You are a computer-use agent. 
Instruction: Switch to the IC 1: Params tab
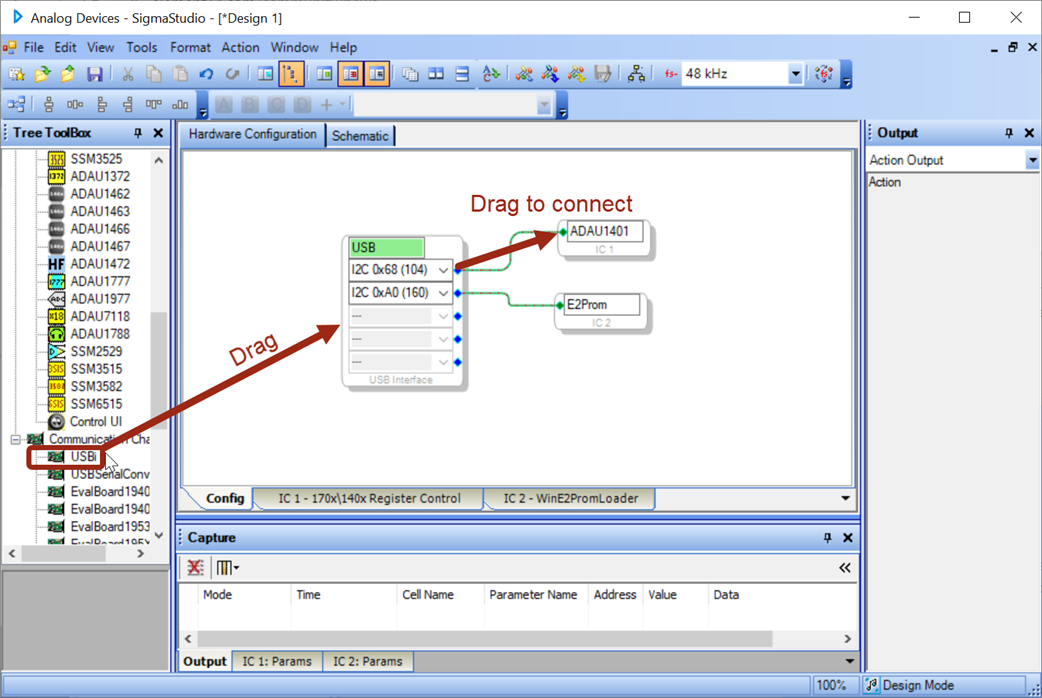tap(276, 661)
